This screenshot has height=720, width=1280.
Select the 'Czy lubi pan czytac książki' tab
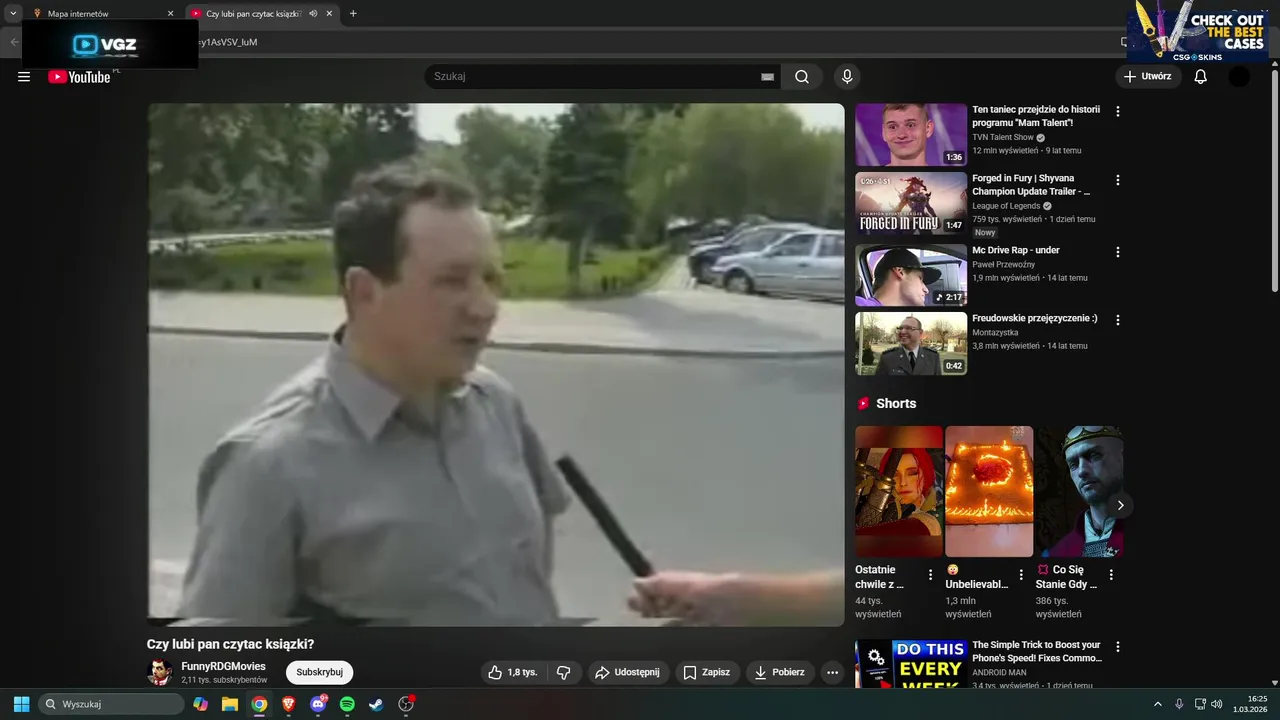click(253, 14)
